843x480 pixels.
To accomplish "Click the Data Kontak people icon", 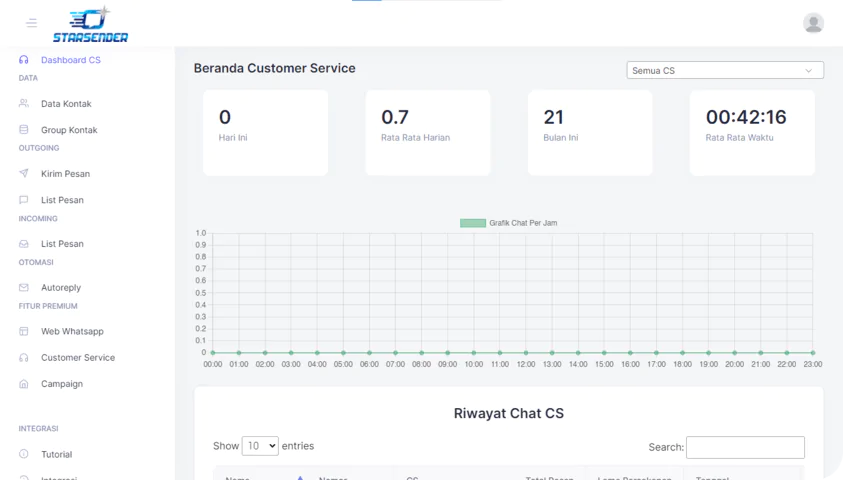I will (24, 104).
